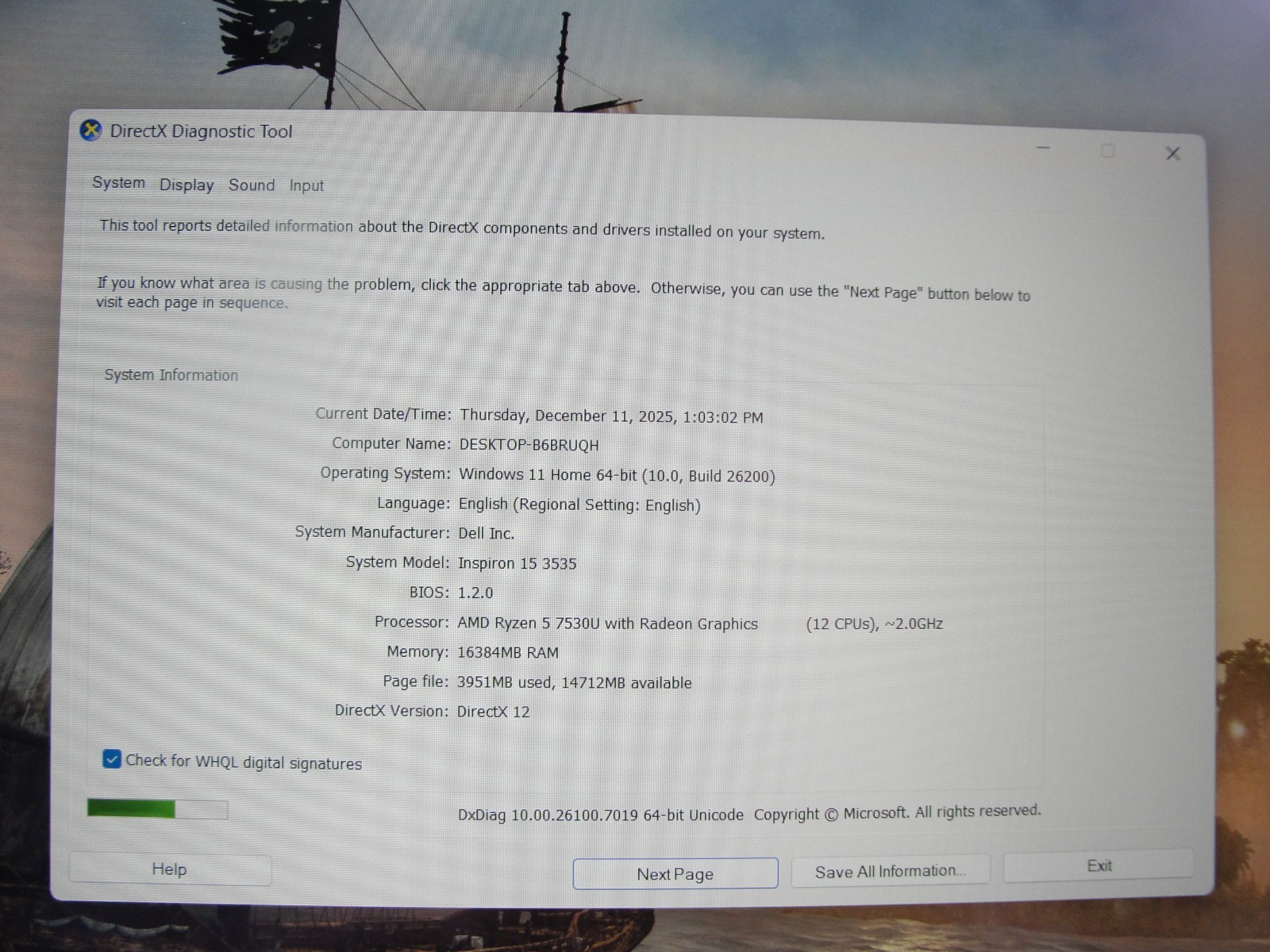
Task: Maximize the DirectX Diagnostic Tool window
Action: click(x=1108, y=150)
